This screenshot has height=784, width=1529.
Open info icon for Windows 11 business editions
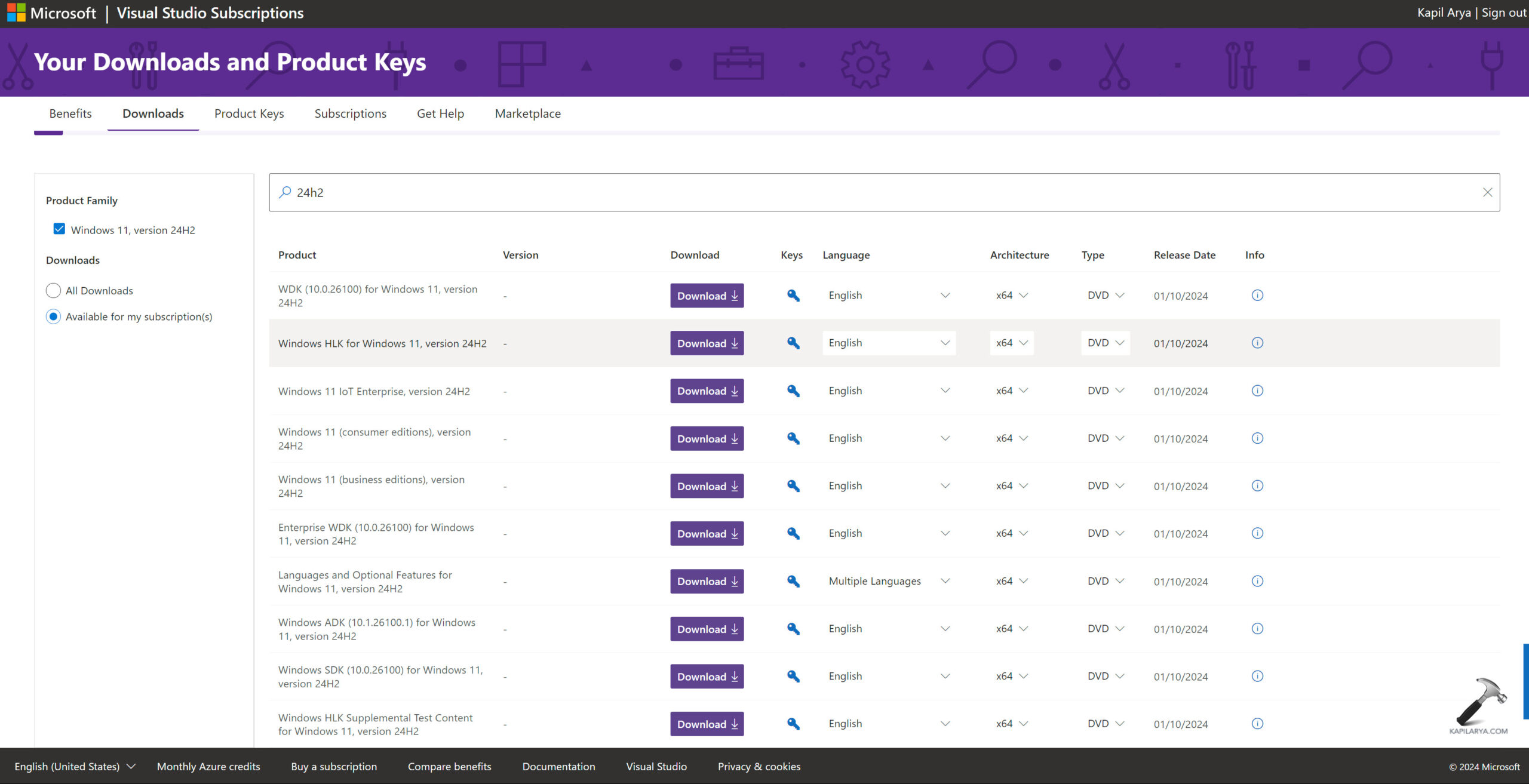point(1257,486)
